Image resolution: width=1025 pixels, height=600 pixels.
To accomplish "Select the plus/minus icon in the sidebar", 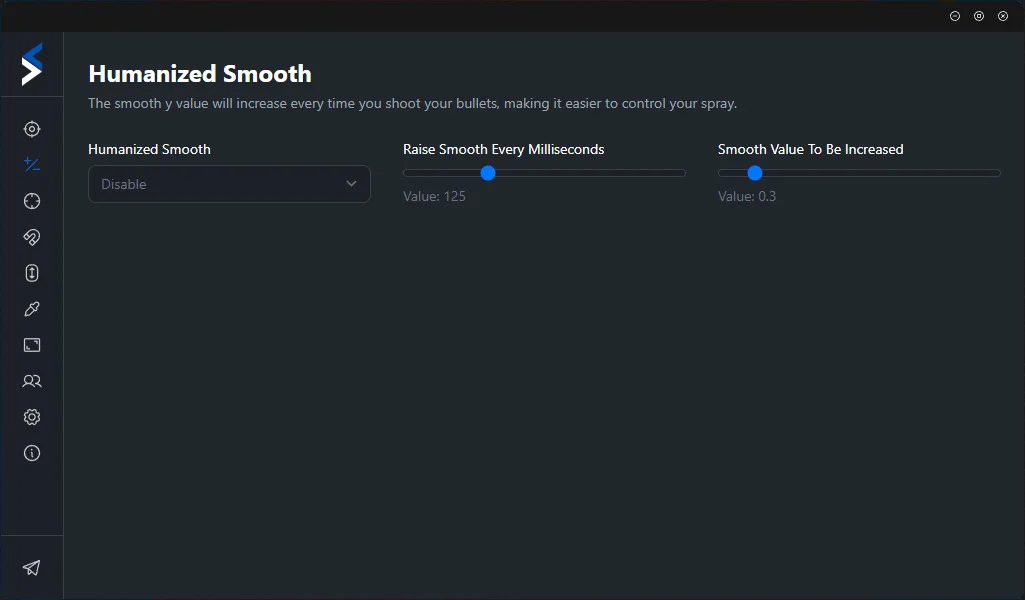I will click(32, 165).
